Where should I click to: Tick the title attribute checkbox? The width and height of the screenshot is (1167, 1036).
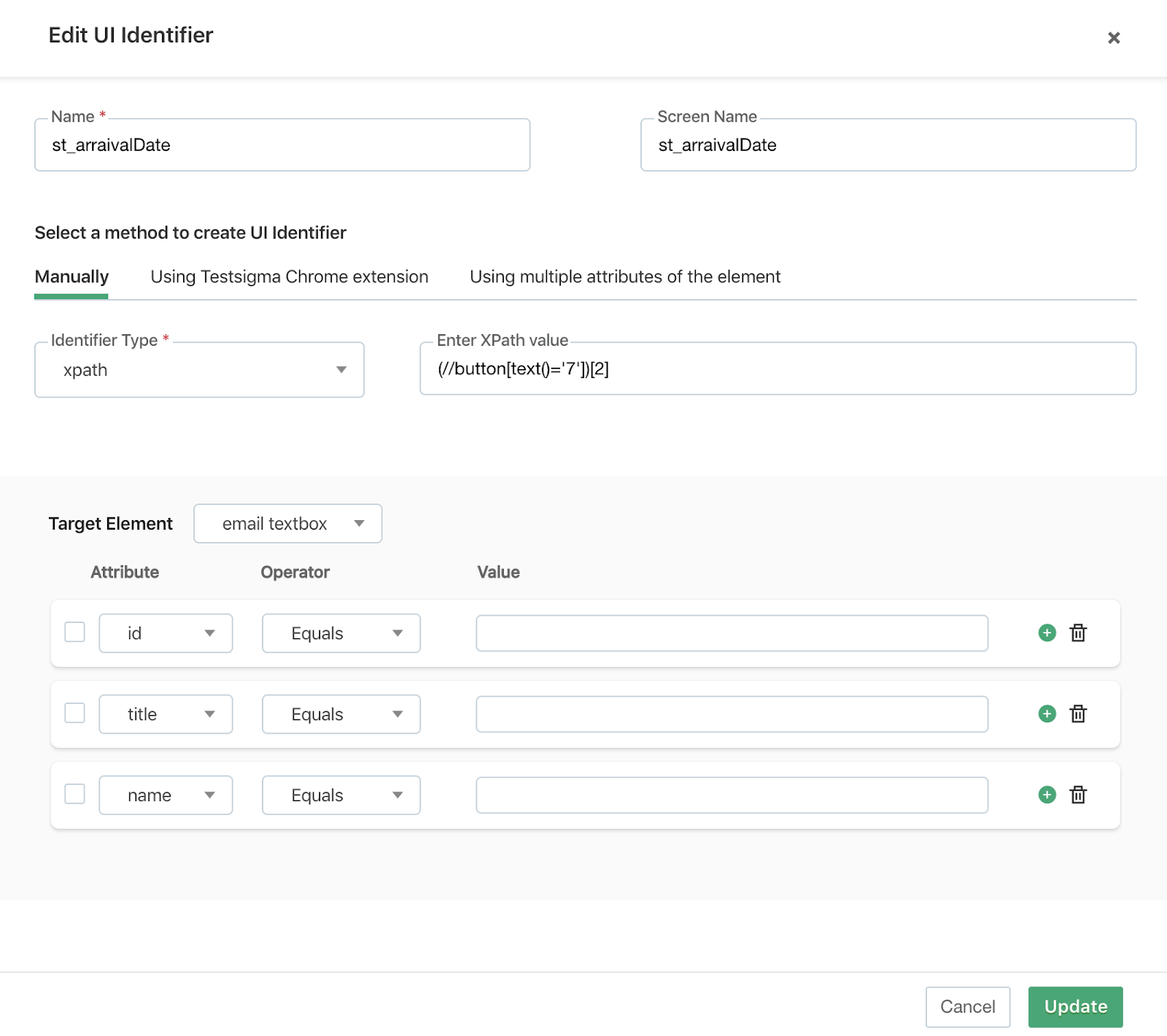click(75, 713)
